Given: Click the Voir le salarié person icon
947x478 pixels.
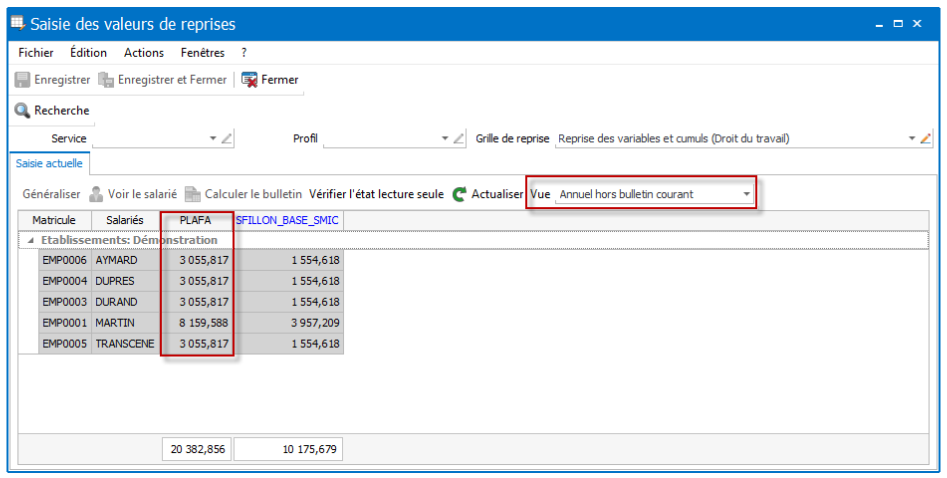Looking at the screenshot, I should coord(96,194).
